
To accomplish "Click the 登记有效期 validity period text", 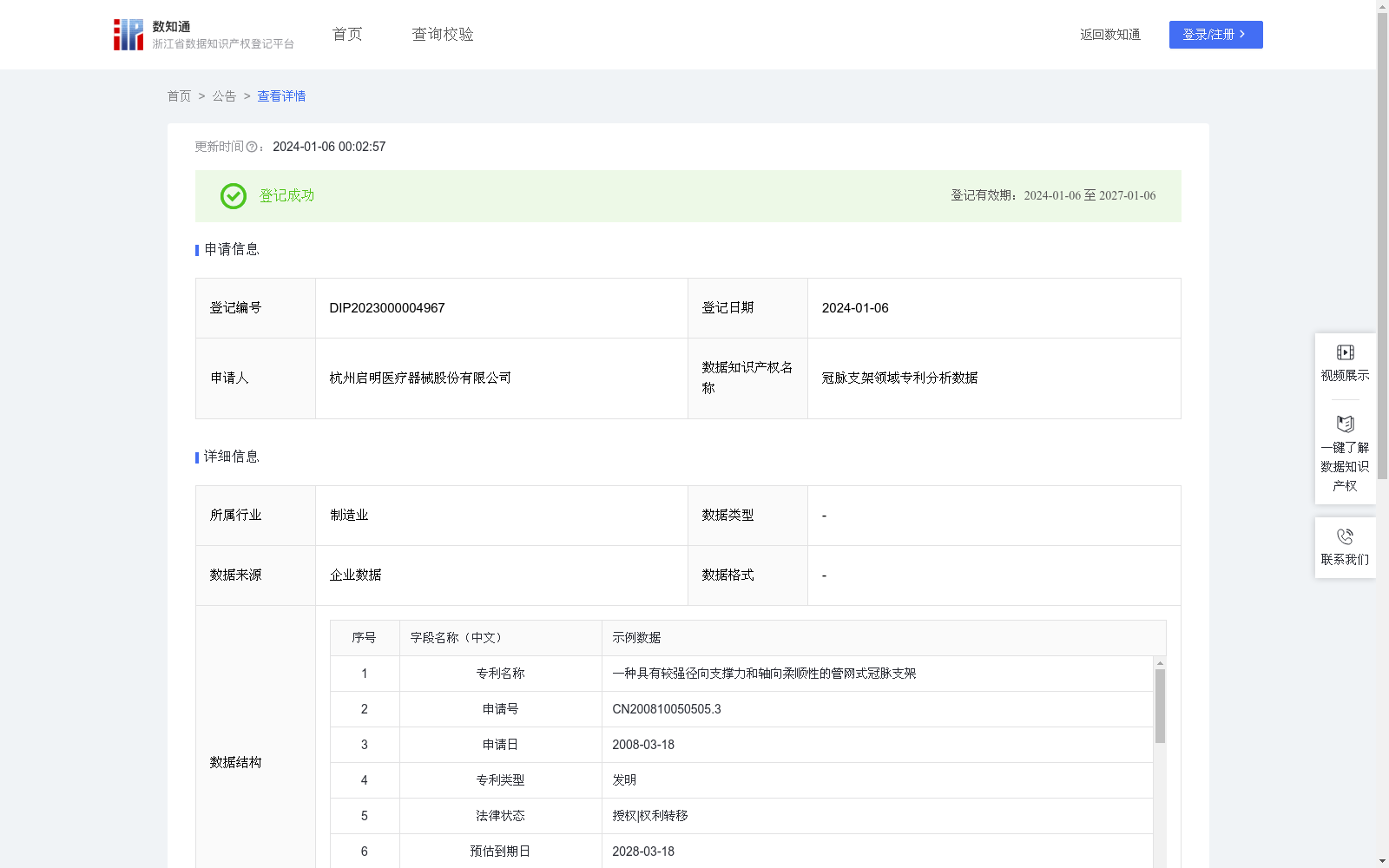I will [x=1053, y=196].
